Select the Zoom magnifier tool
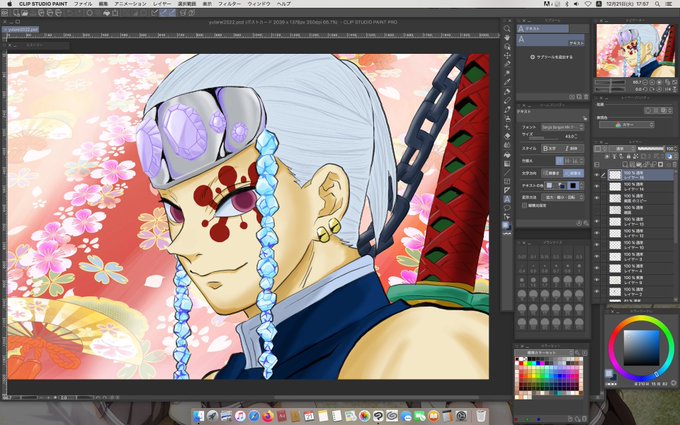 (x=507, y=29)
